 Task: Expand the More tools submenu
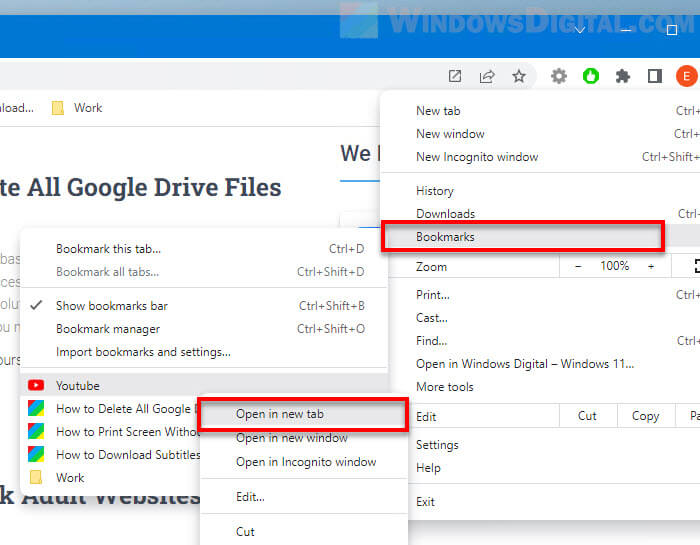coord(542,387)
